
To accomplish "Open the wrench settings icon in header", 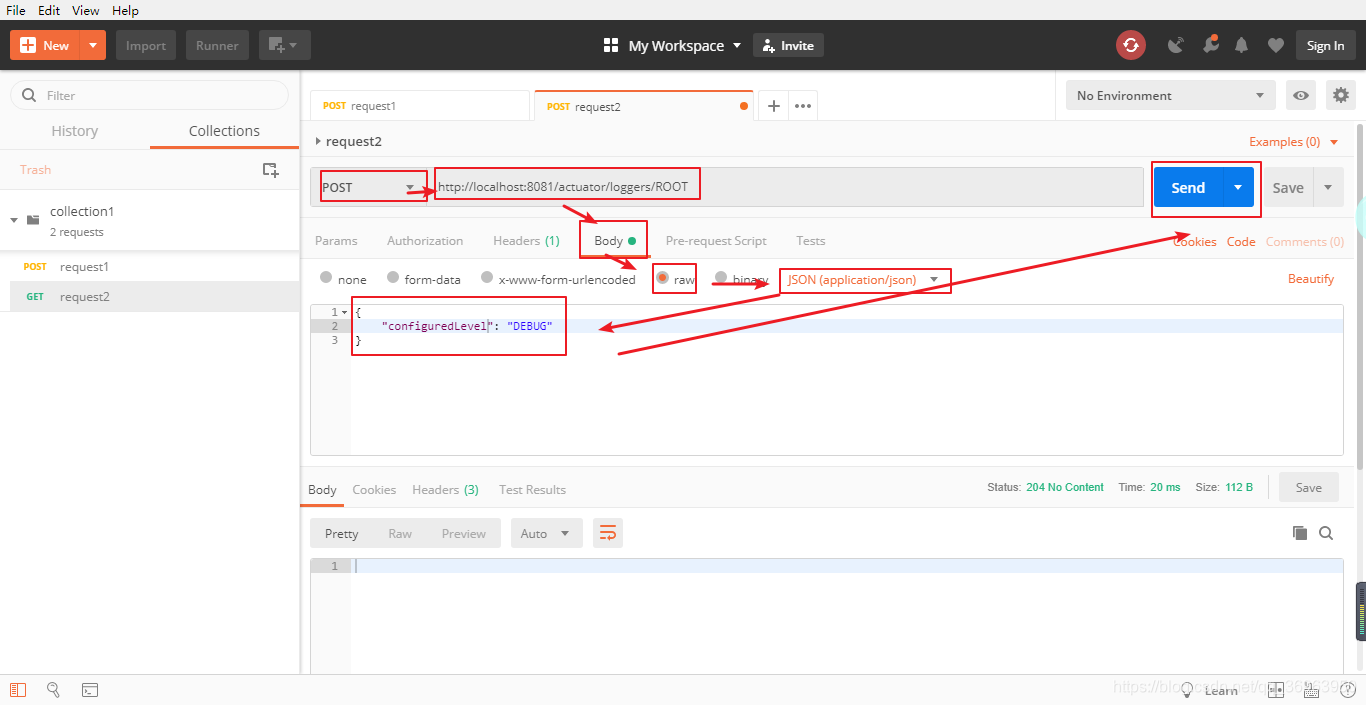I will pyautogui.click(x=1210, y=45).
